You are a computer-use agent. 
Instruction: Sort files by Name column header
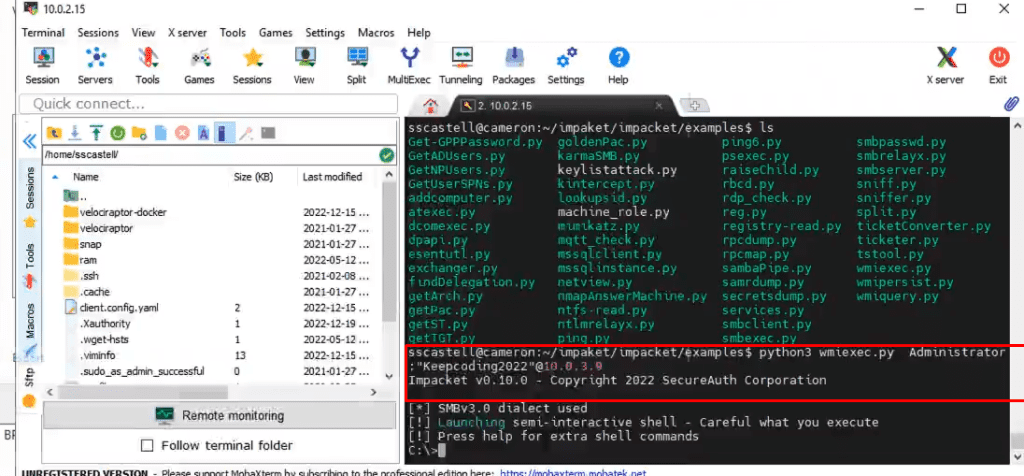pyautogui.click(x=86, y=176)
